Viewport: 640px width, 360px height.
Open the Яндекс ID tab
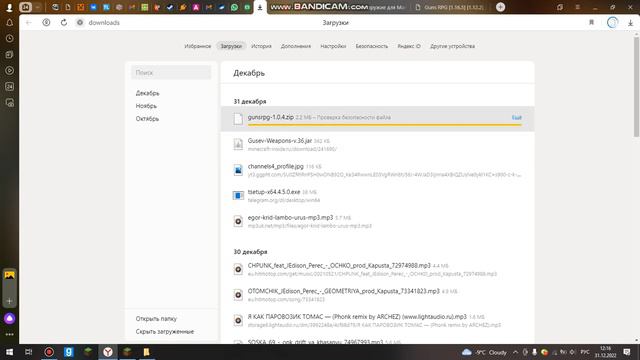click(x=409, y=46)
